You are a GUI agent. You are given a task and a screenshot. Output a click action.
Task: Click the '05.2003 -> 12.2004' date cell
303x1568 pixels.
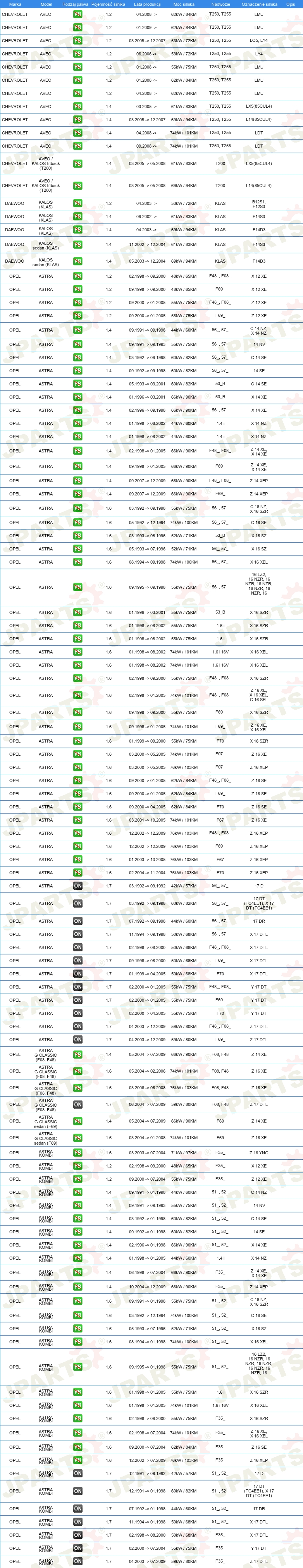click(146, 261)
